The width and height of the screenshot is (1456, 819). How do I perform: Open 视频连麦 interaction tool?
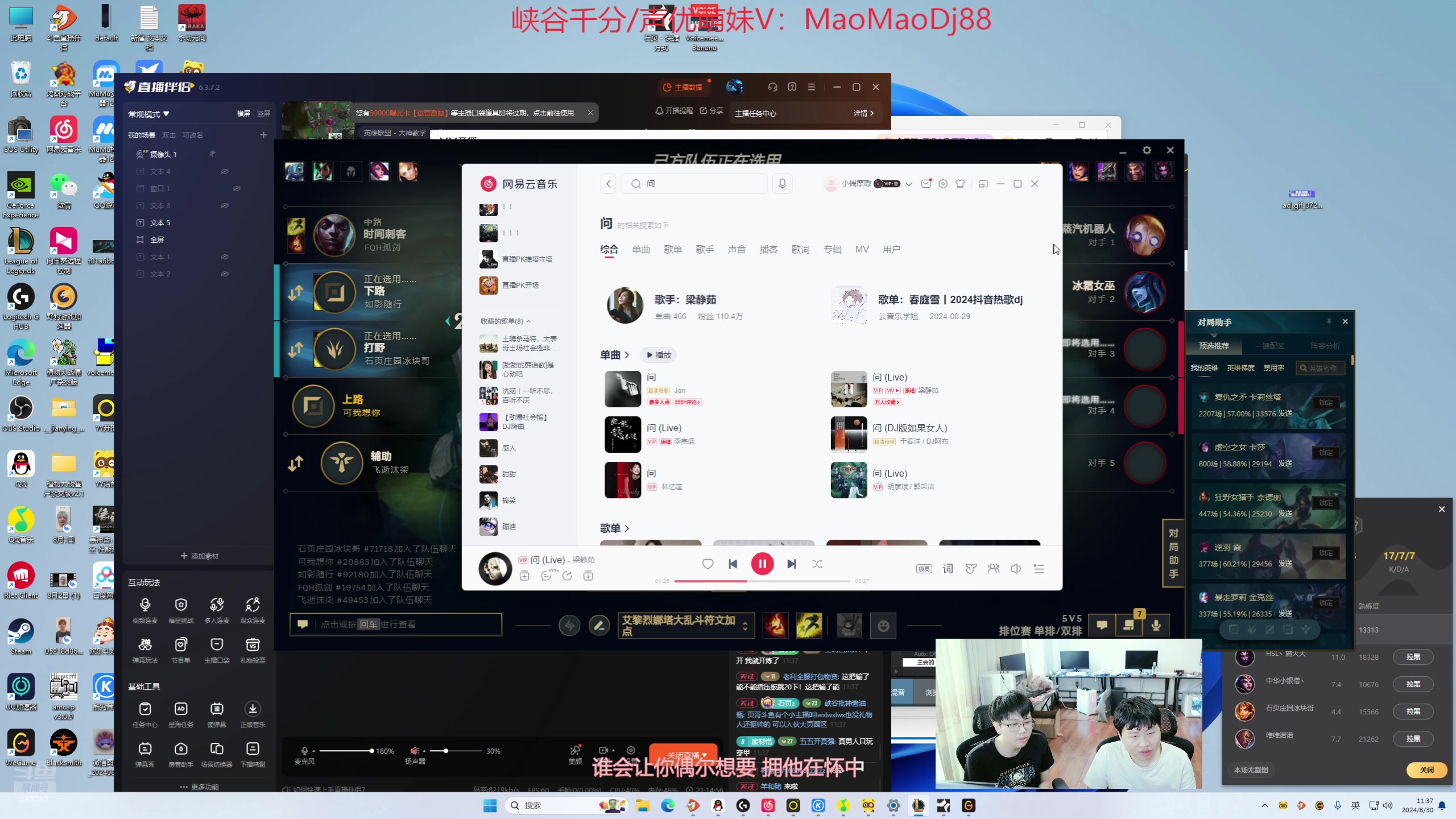pos(145,610)
